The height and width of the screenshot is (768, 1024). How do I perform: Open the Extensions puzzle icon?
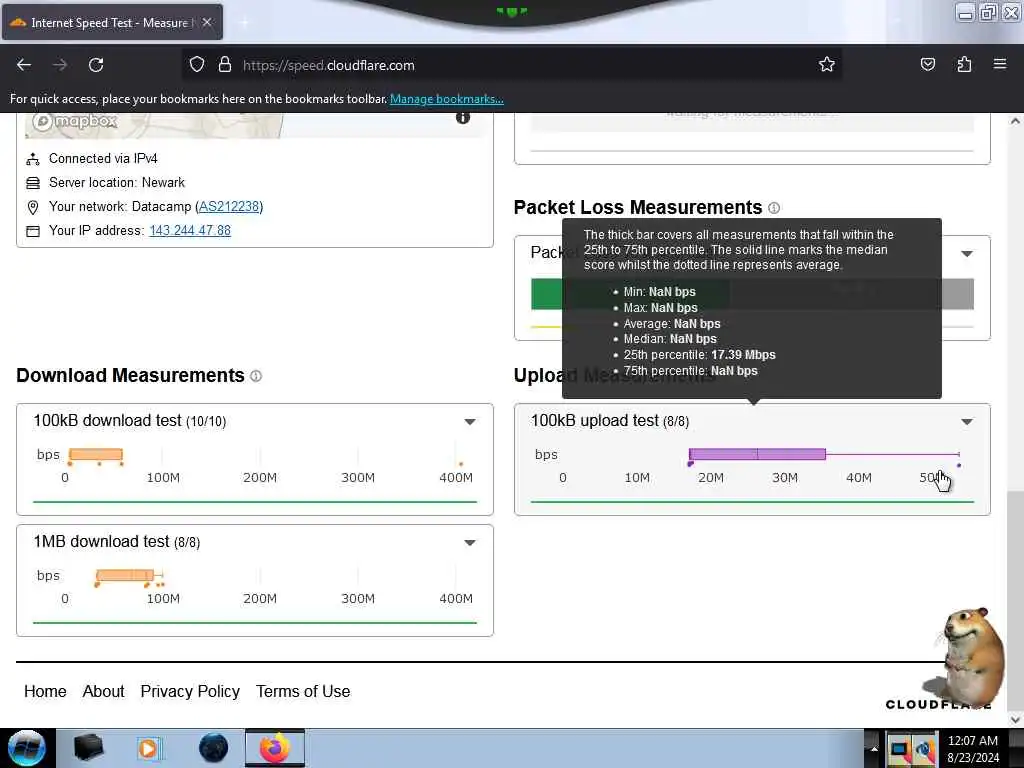(x=964, y=65)
